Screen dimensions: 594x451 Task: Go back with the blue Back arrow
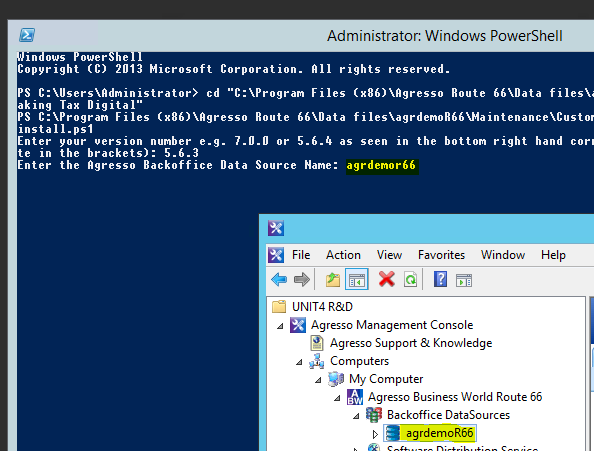click(x=279, y=280)
